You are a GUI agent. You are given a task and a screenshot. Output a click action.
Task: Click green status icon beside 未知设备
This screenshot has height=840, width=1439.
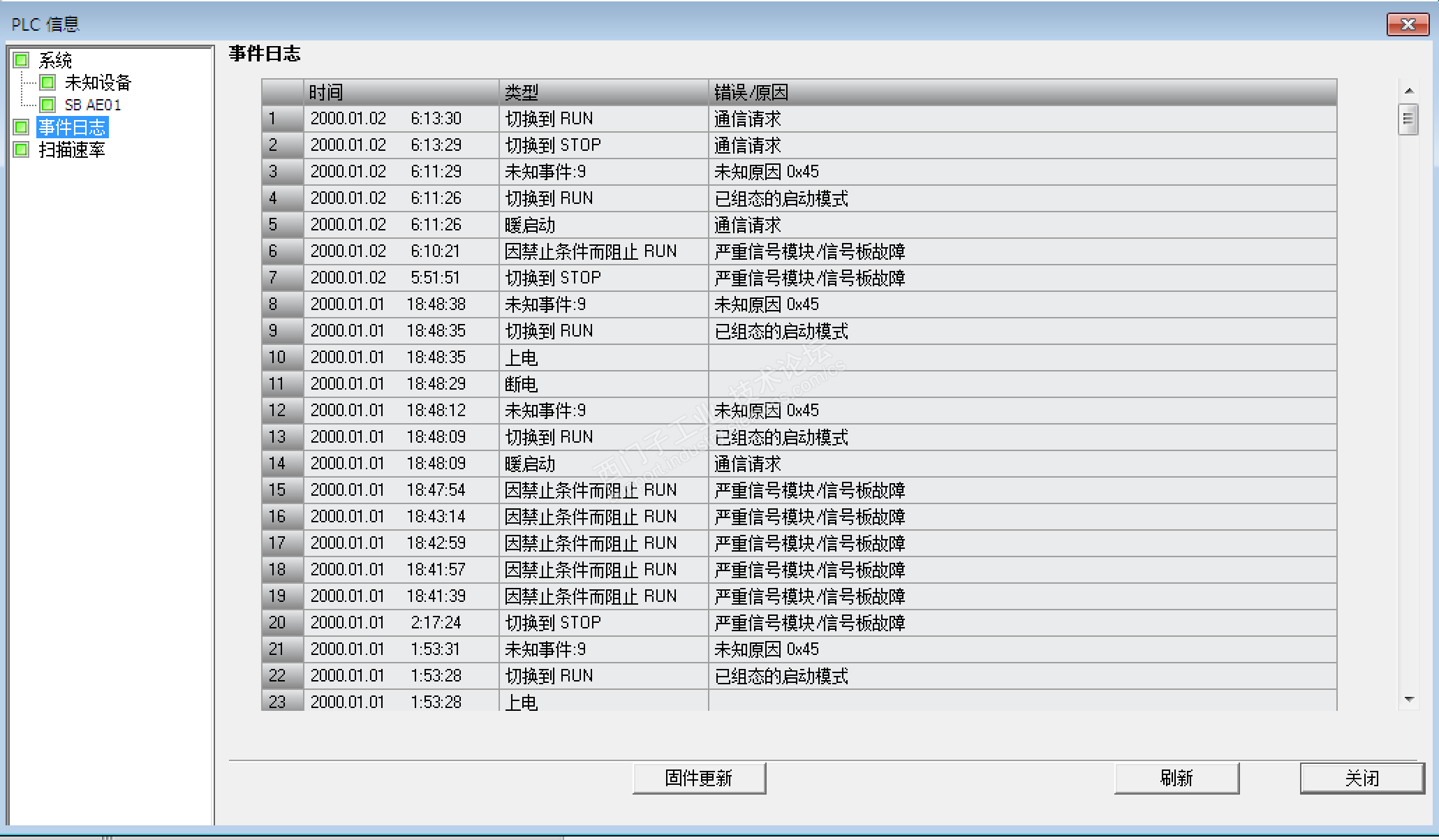click(x=47, y=82)
